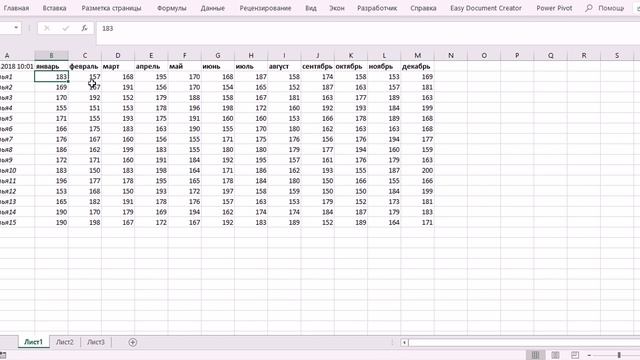
Task: Click the январь header cell
Action: (51, 66)
